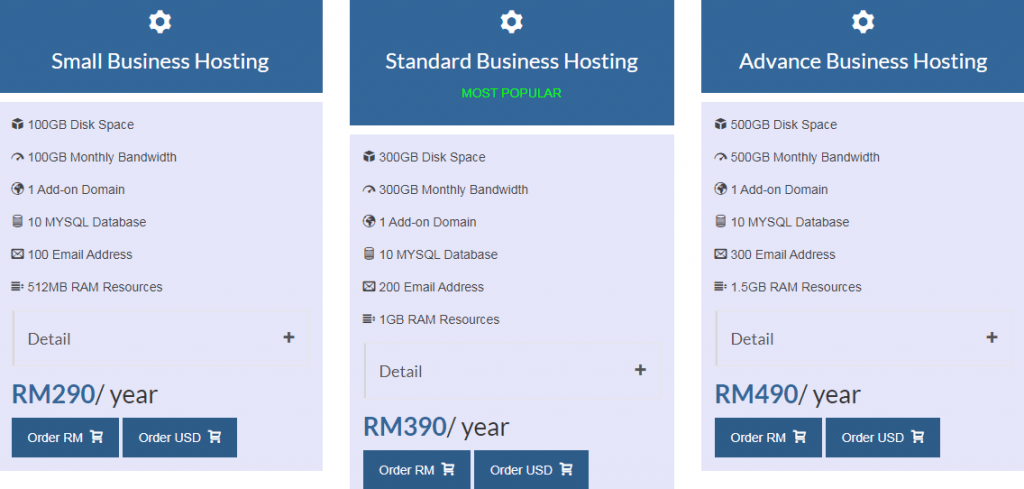Click the 300GB Monthly Bandwidth text
Image resolution: width=1024 pixels, height=489 pixels.
453,189
